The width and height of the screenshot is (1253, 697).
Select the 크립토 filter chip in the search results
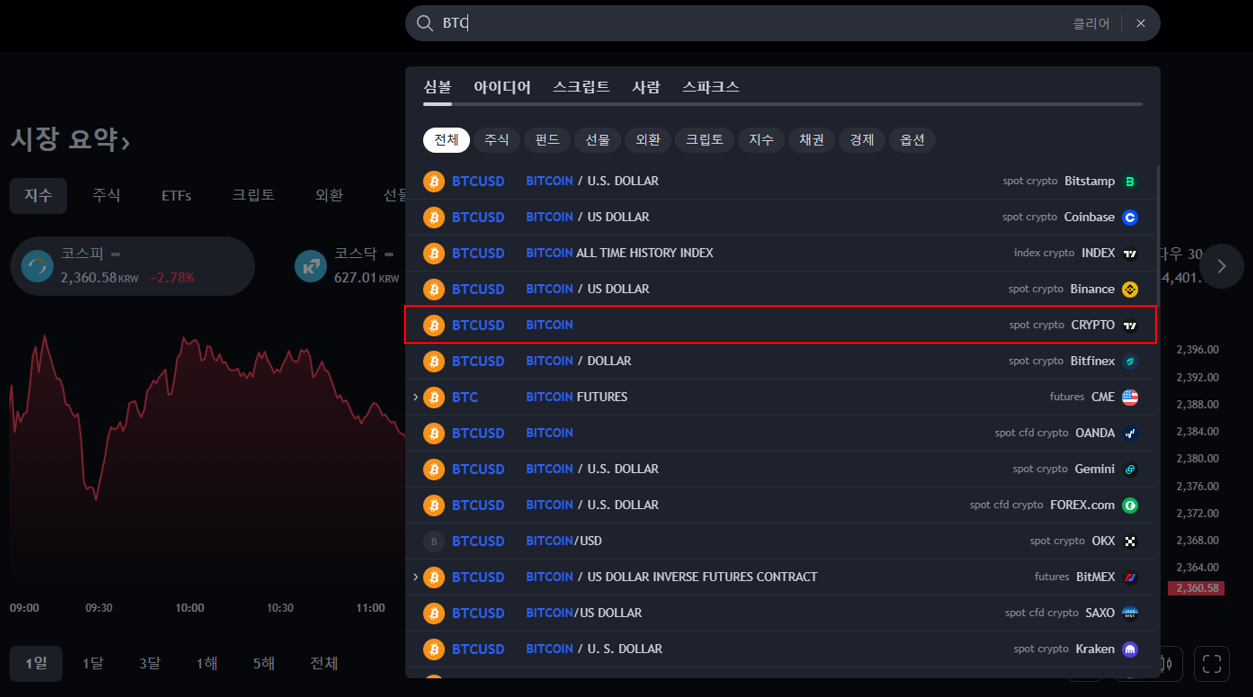[705, 140]
